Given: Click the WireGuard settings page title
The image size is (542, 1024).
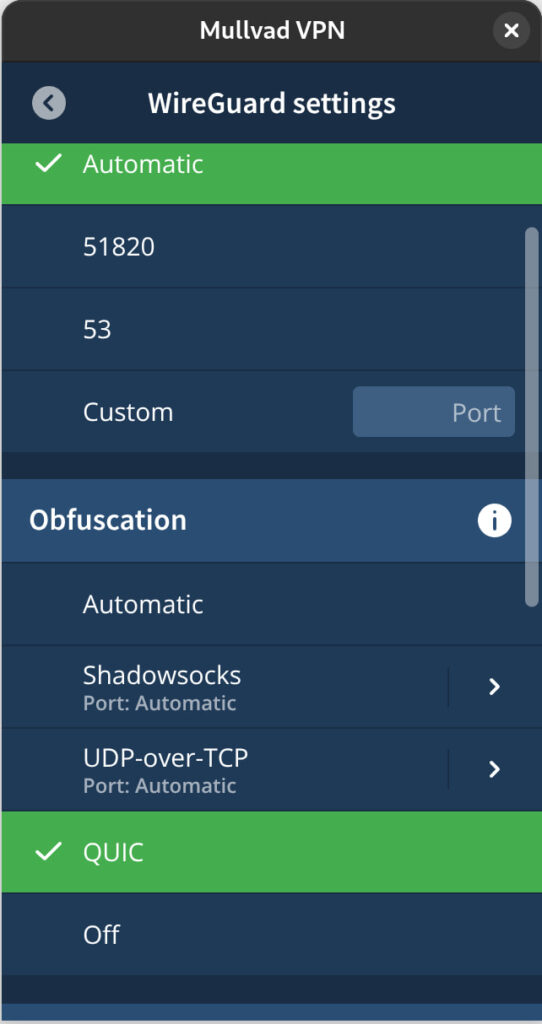Looking at the screenshot, I should tap(272, 103).
